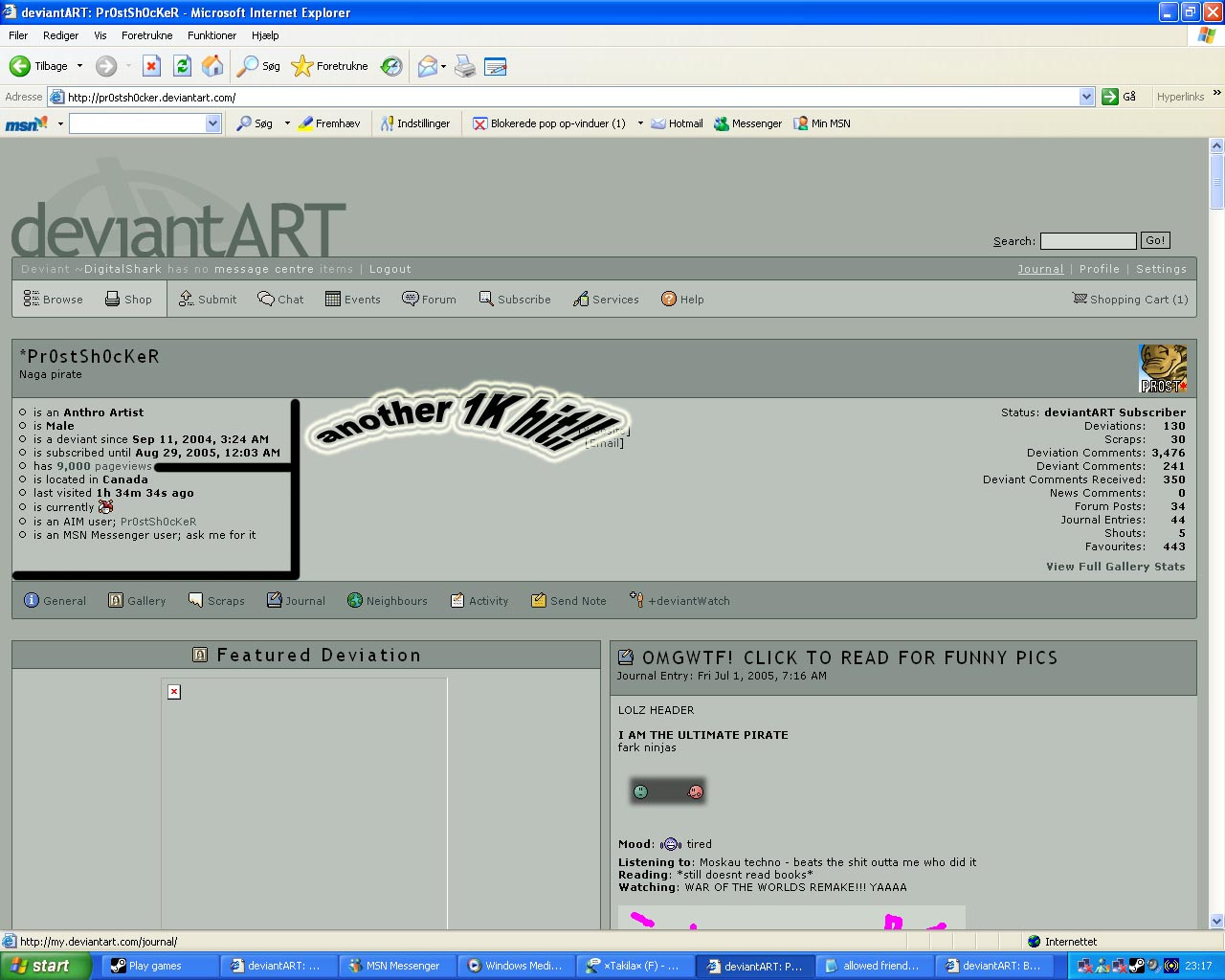Expand the MSN logo dropdown arrow
Viewport: 1225px width, 980px height.
60,123
